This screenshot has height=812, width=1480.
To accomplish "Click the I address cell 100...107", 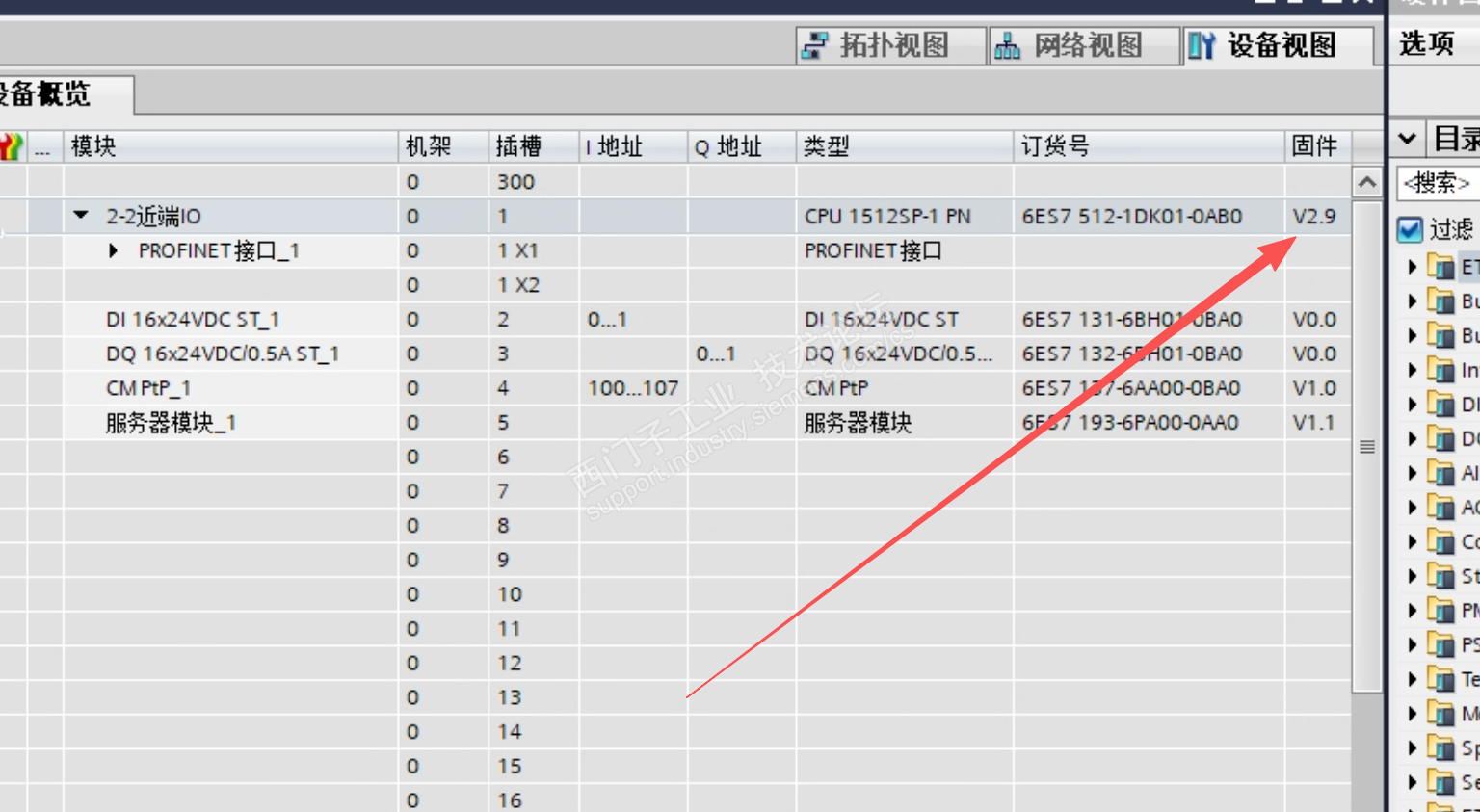I will click(633, 388).
